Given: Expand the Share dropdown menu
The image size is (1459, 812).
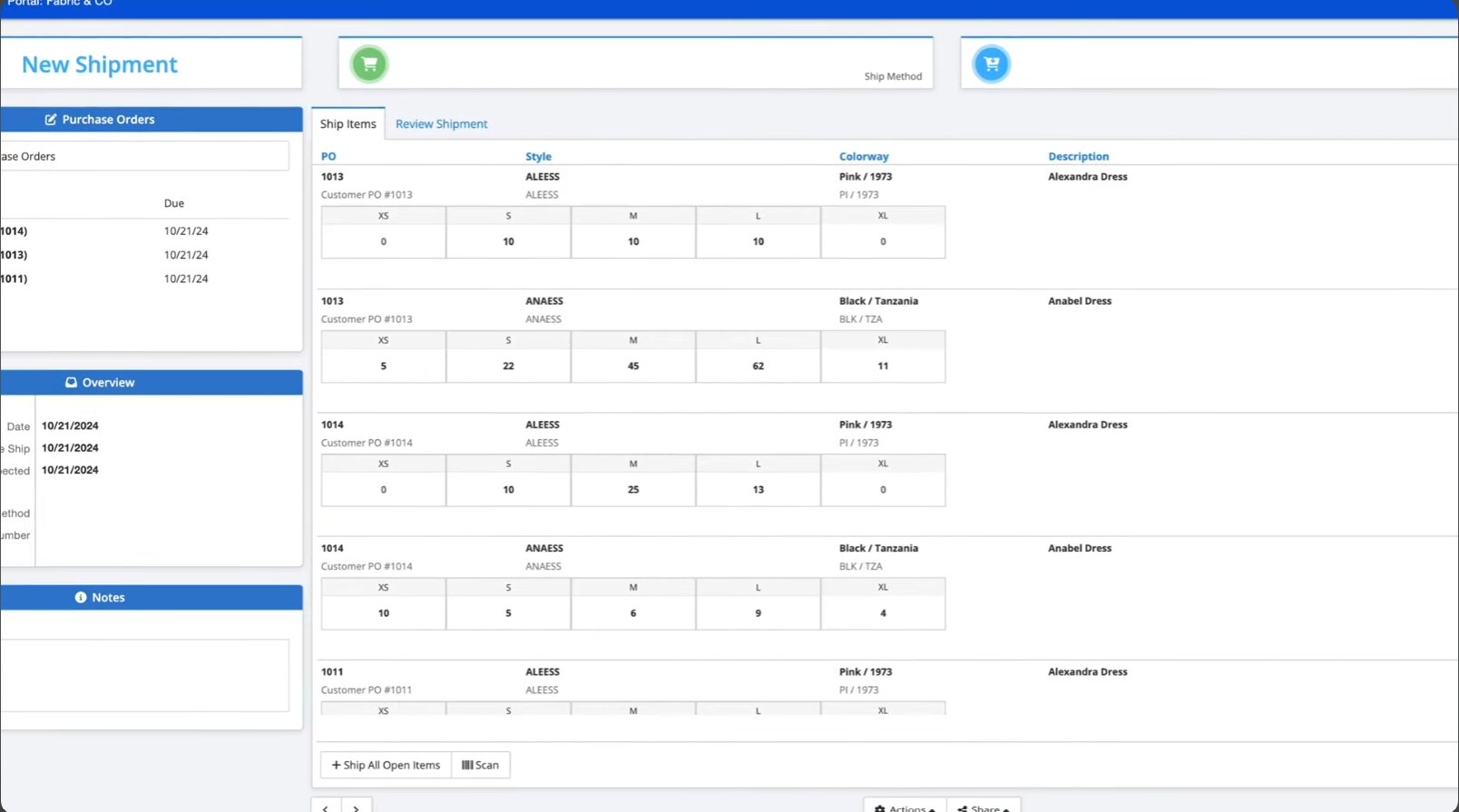Looking at the screenshot, I should click(984, 807).
